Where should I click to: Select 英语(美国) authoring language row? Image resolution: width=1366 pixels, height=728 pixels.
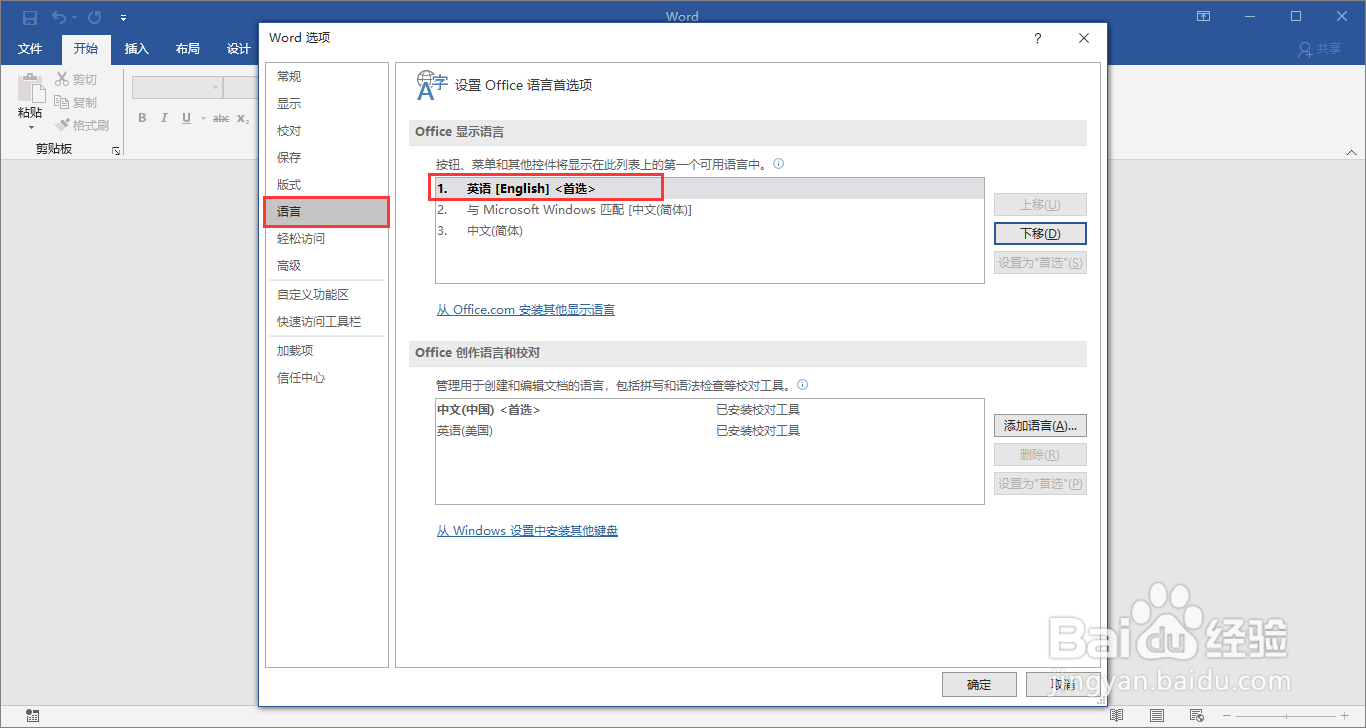coord(709,431)
